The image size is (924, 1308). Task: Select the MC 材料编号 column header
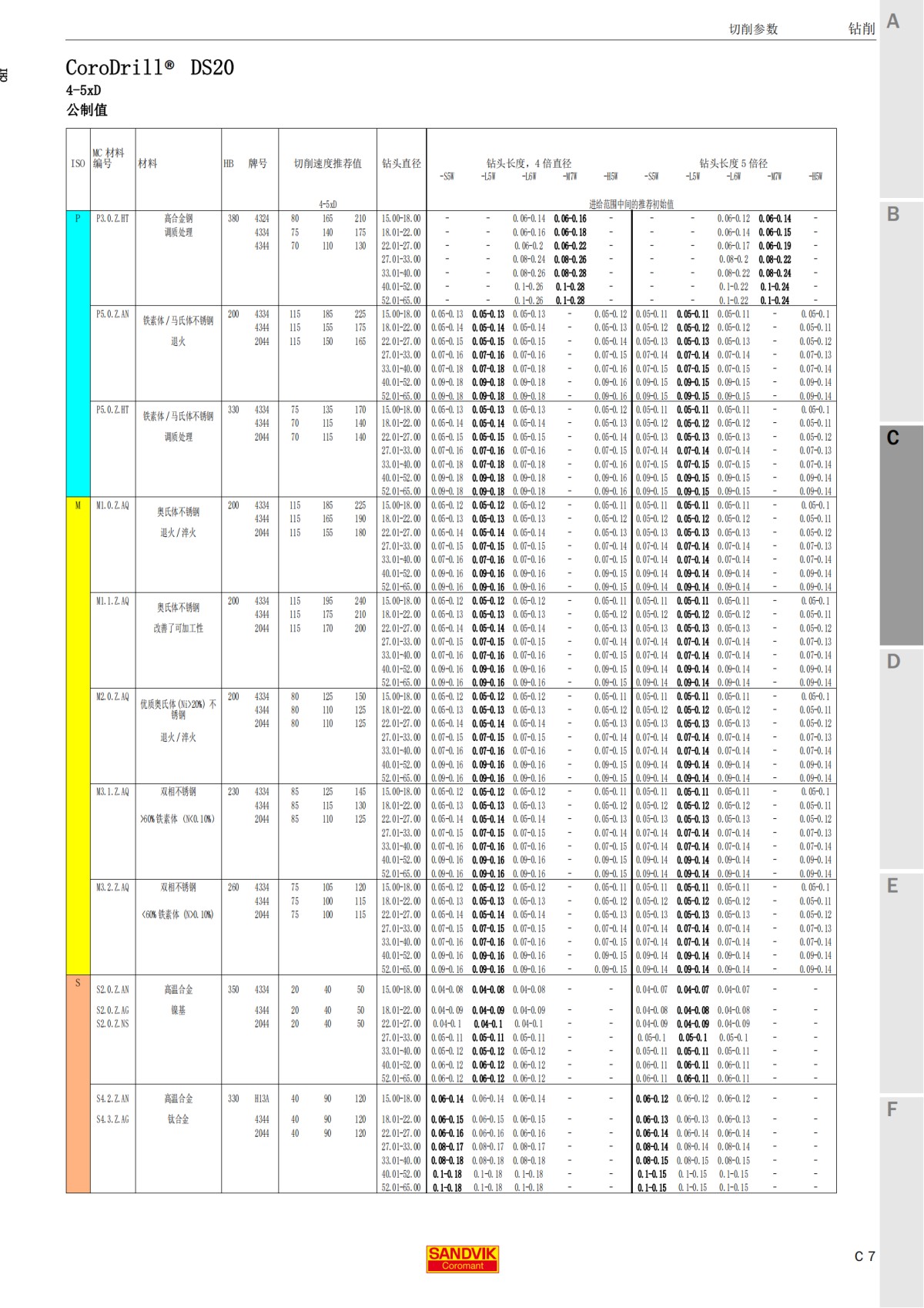108,158
